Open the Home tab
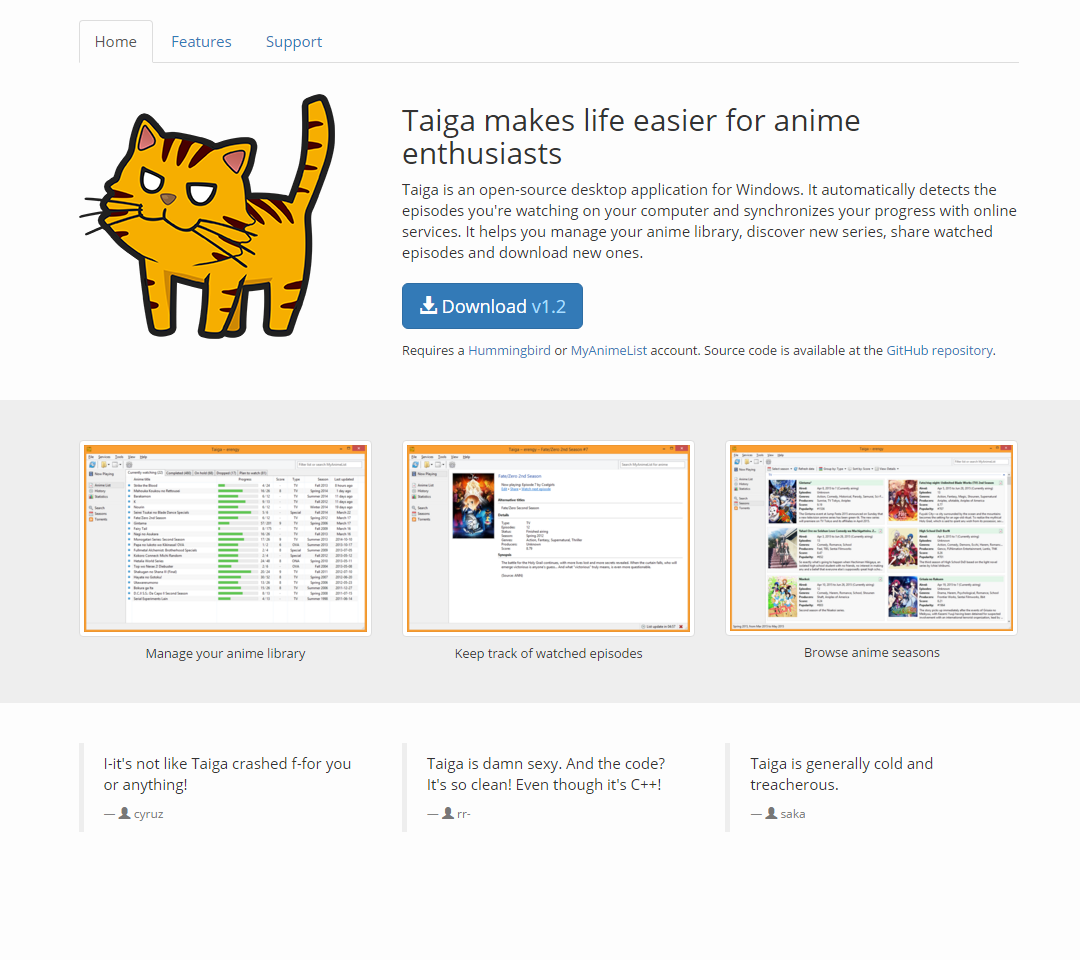 click(x=116, y=42)
